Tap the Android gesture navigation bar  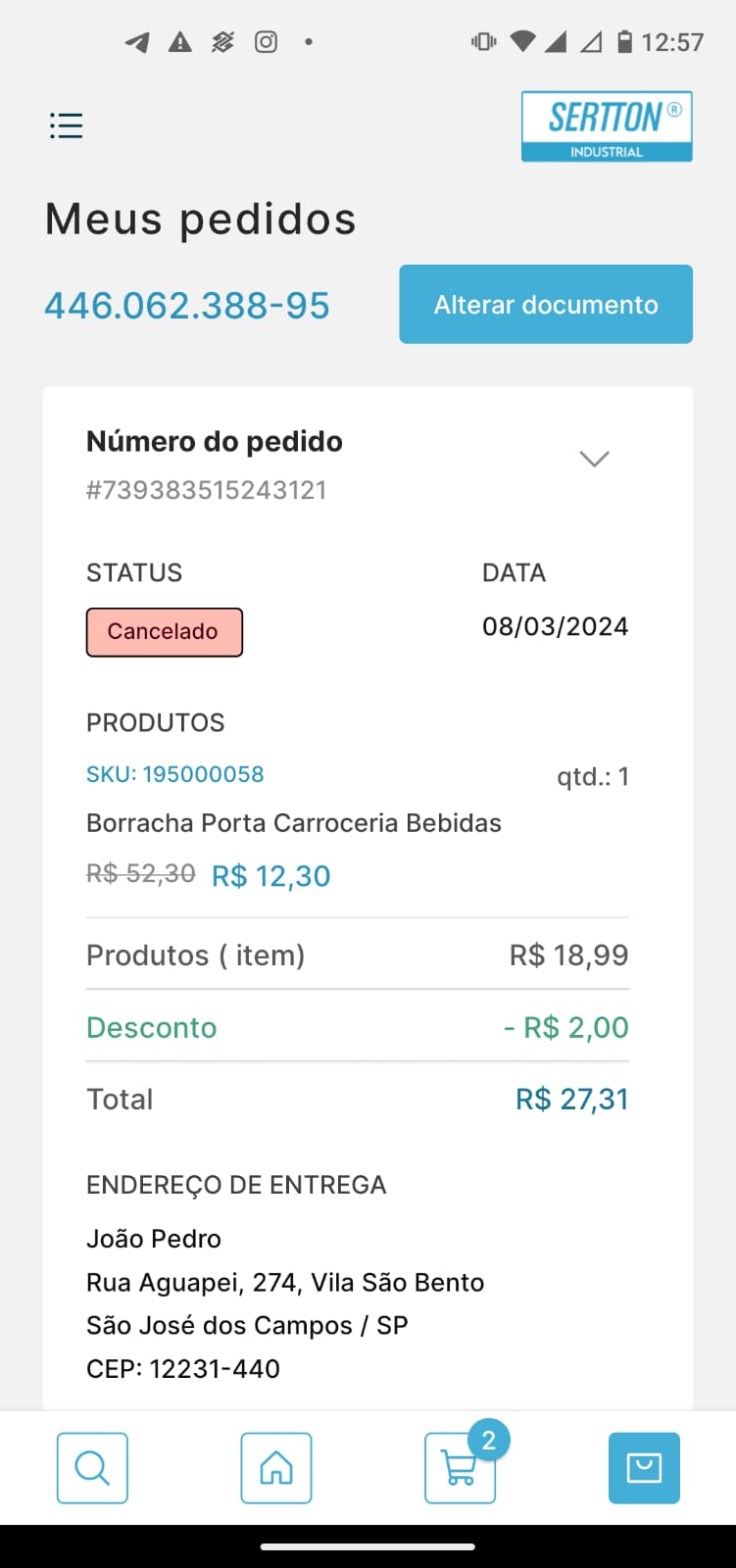pyautogui.click(x=368, y=1546)
